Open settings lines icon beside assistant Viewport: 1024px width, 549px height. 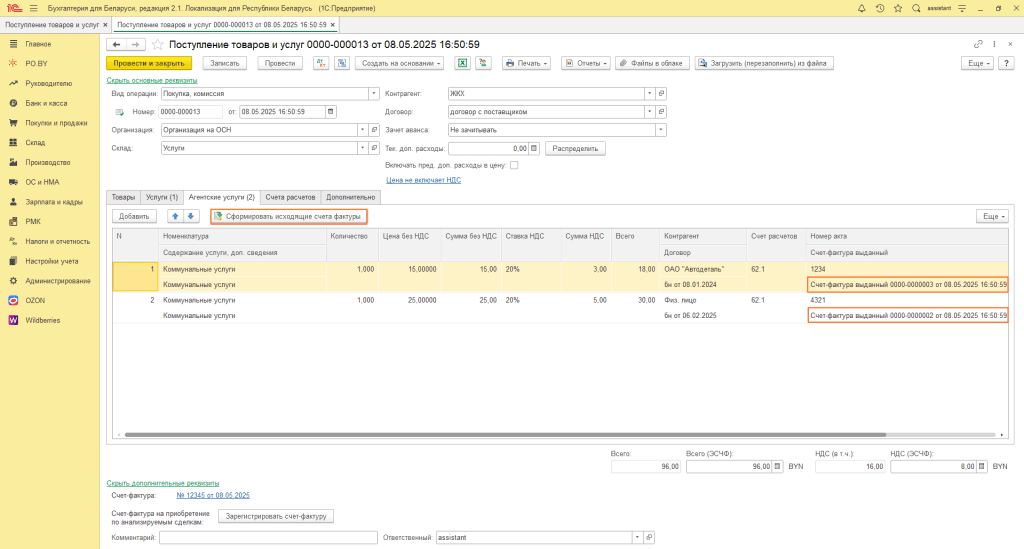pyautogui.click(x=962, y=8)
